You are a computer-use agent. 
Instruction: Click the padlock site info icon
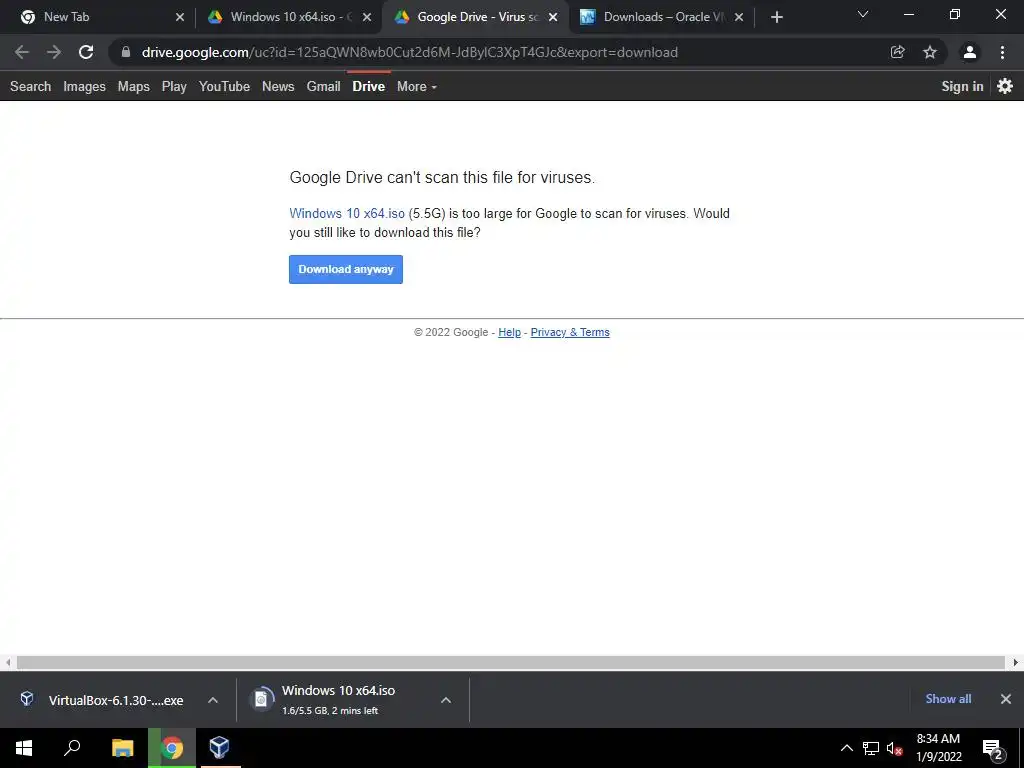[x=126, y=52]
